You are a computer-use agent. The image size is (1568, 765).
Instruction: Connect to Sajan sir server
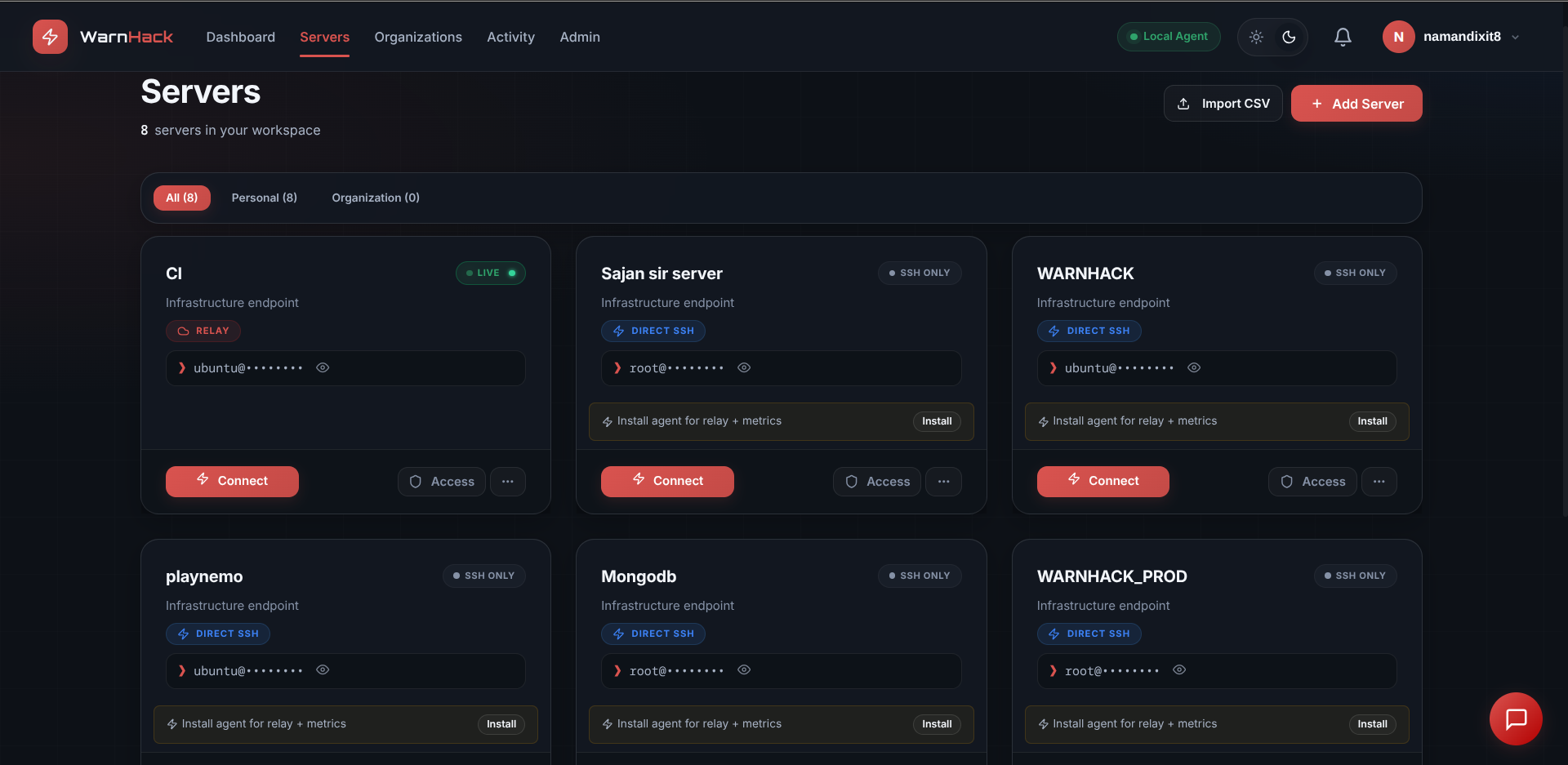point(667,481)
